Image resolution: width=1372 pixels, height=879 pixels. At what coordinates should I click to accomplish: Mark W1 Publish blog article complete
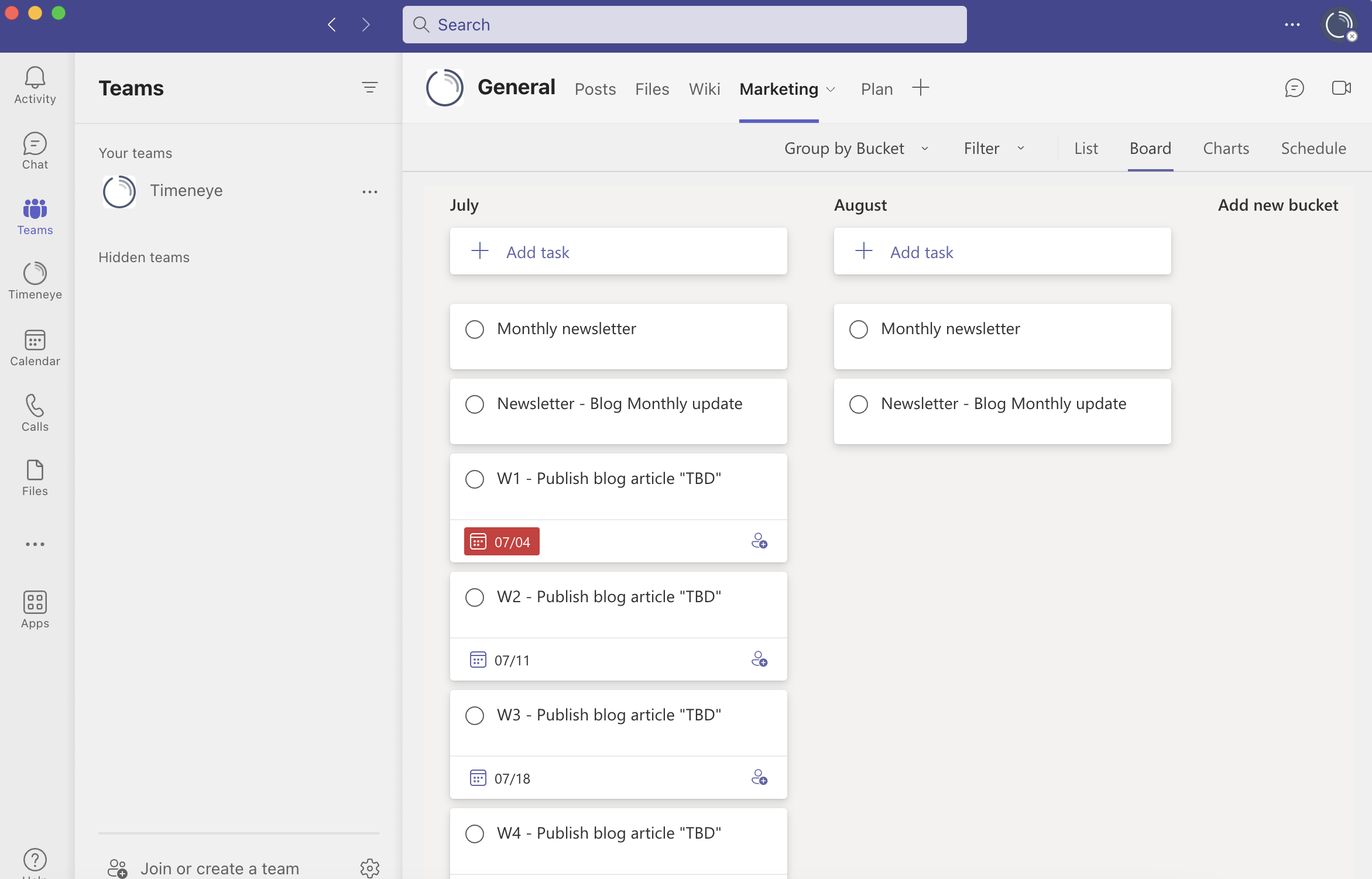point(475,479)
